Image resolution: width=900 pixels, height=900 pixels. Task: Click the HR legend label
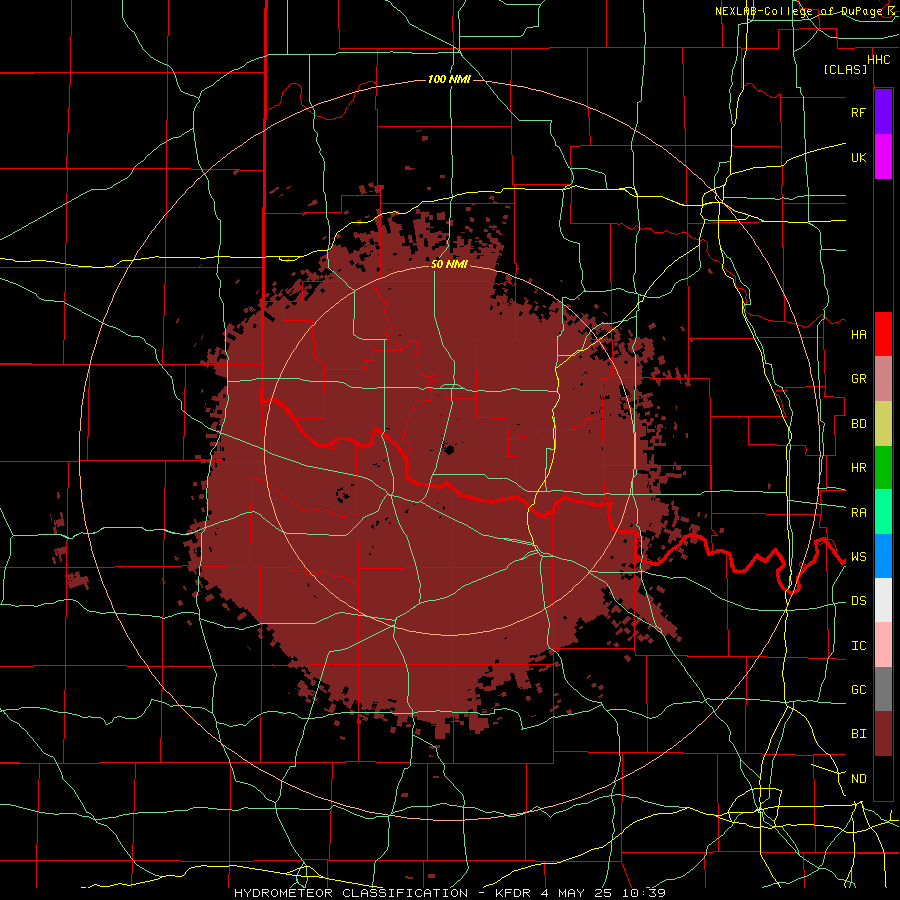pyautogui.click(x=858, y=468)
